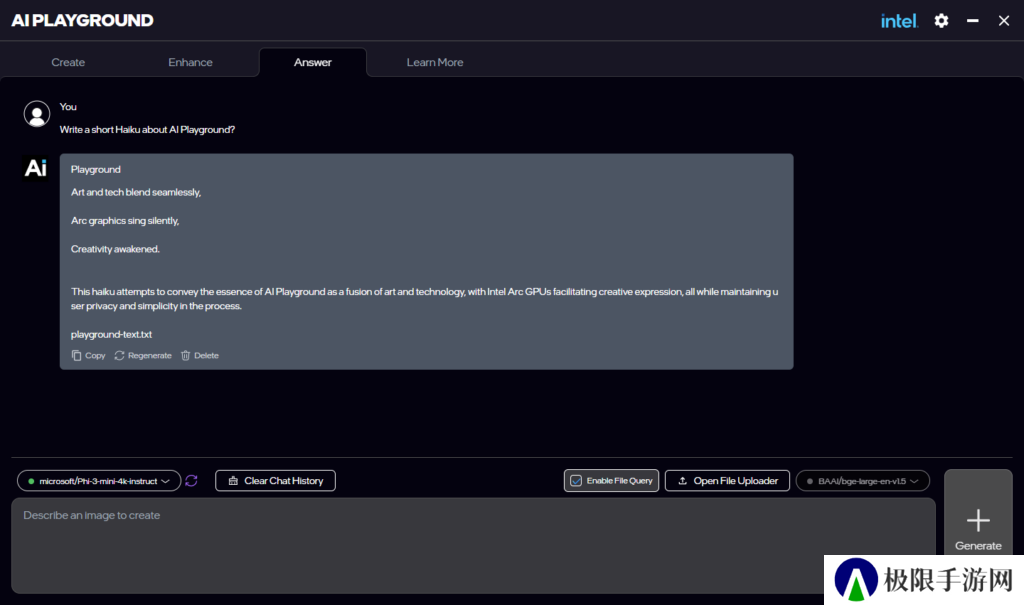1024x605 pixels.
Task: Expand the microsoft/Phi-3-mini-4k-instruct model dropdown
Action: pos(99,481)
